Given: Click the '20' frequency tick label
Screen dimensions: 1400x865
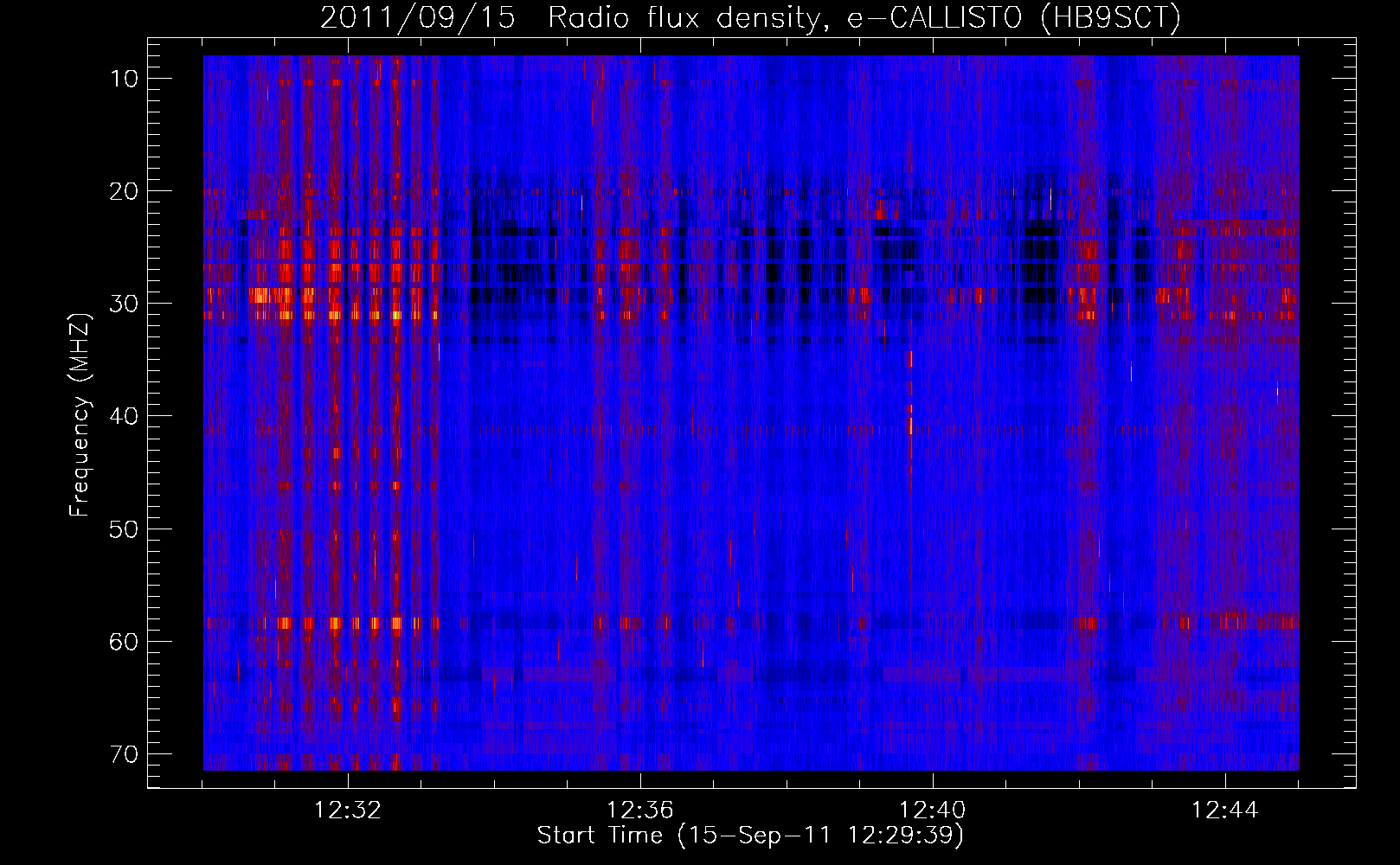Looking at the screenshot, I should (x=124, y=191).
